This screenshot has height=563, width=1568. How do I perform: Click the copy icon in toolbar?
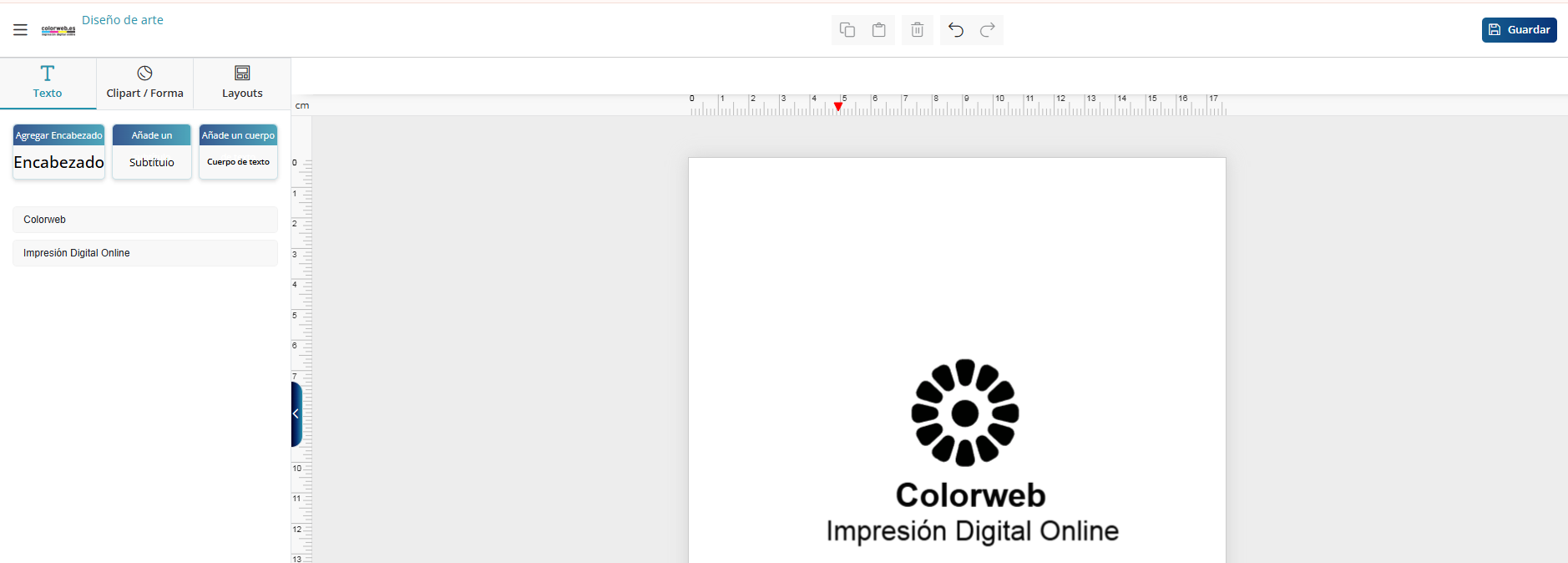pyautogui.click(x=847, y=30)
